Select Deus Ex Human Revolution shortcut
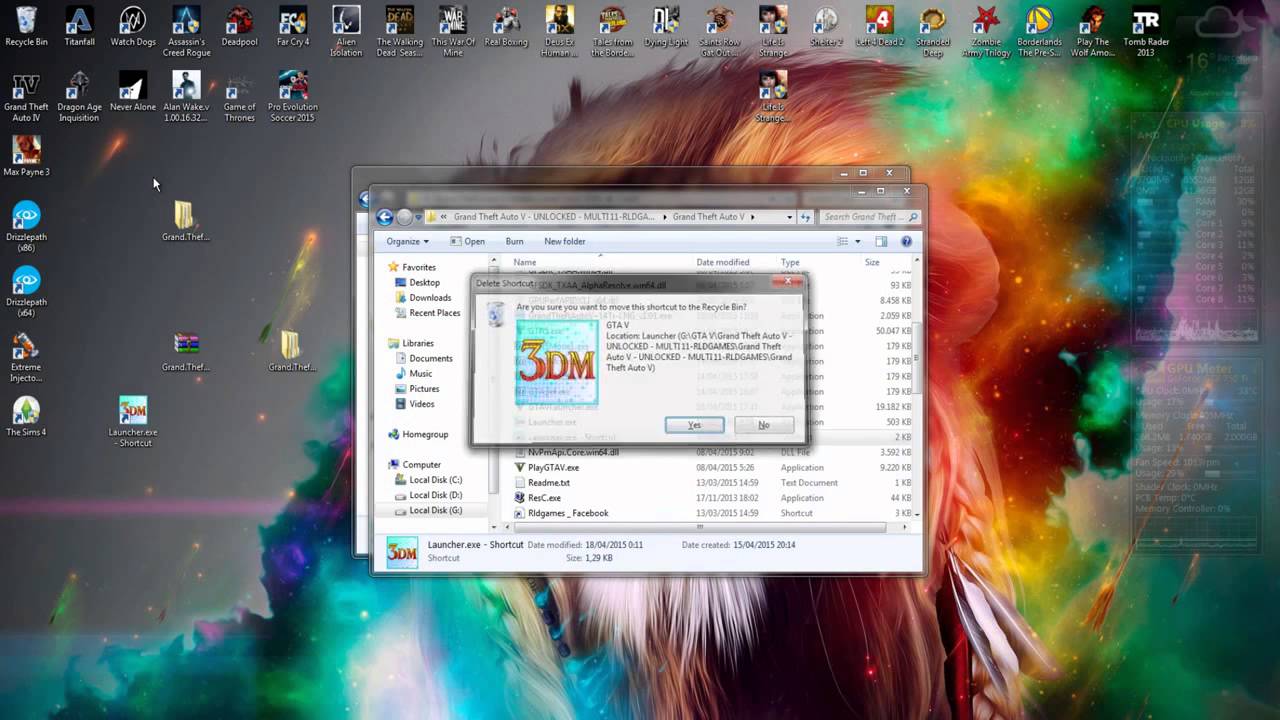 (559, 32)
